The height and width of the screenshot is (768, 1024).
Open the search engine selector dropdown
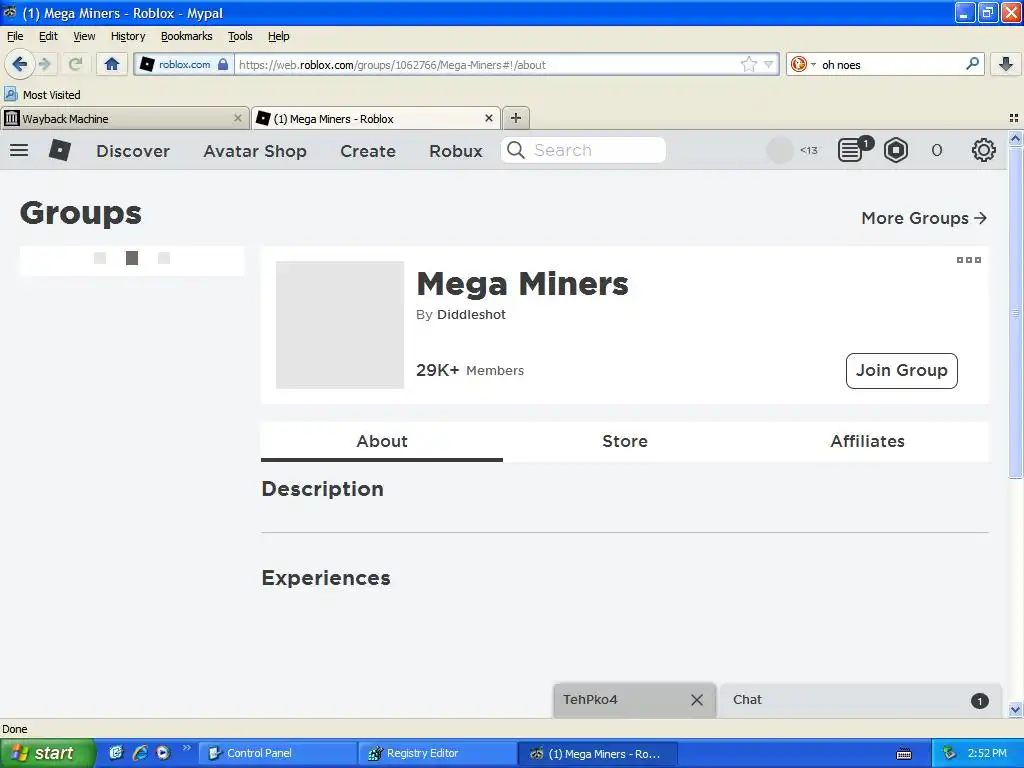(803, 64)
